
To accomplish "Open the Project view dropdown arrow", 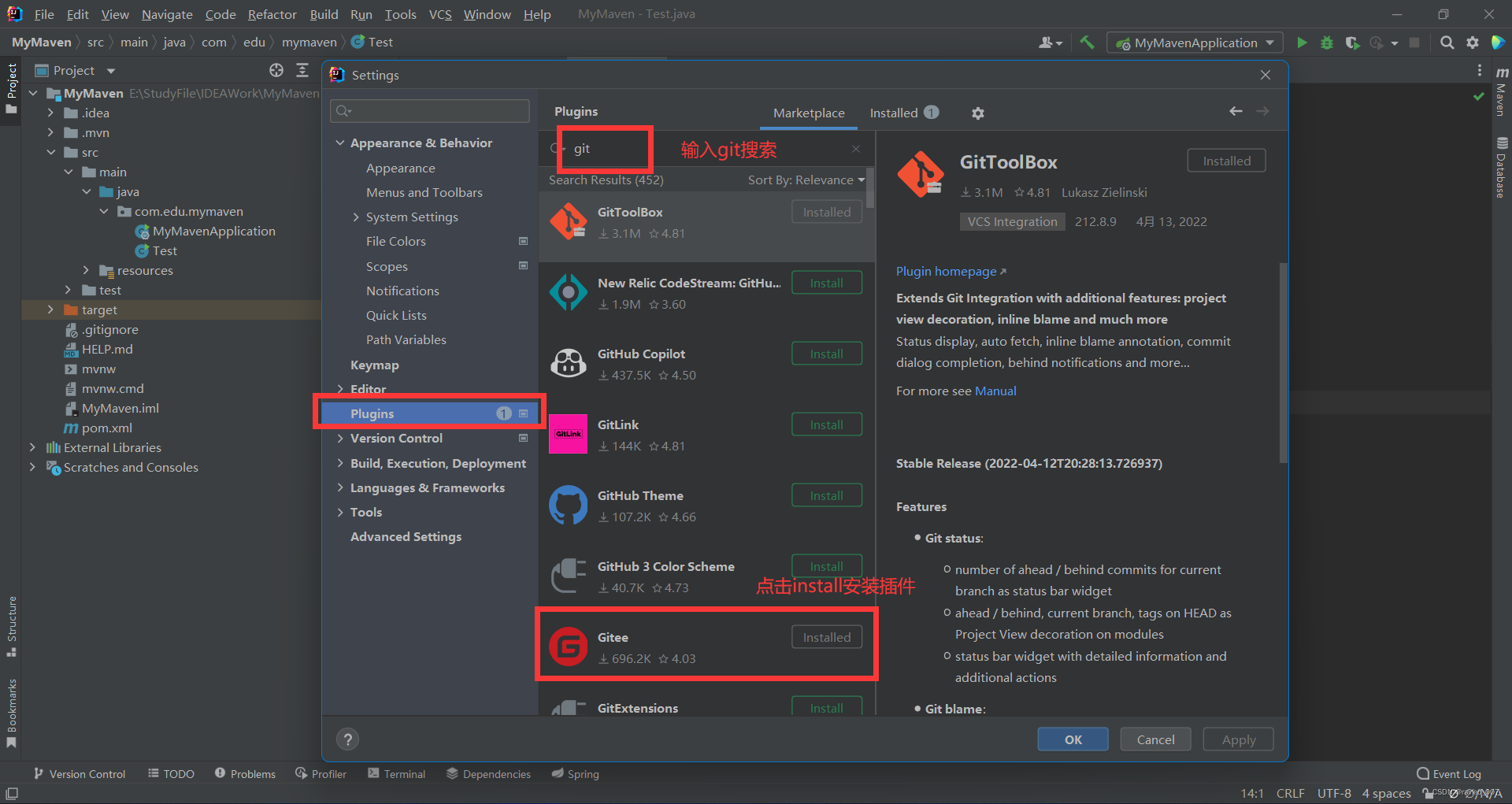I will 111,71.
